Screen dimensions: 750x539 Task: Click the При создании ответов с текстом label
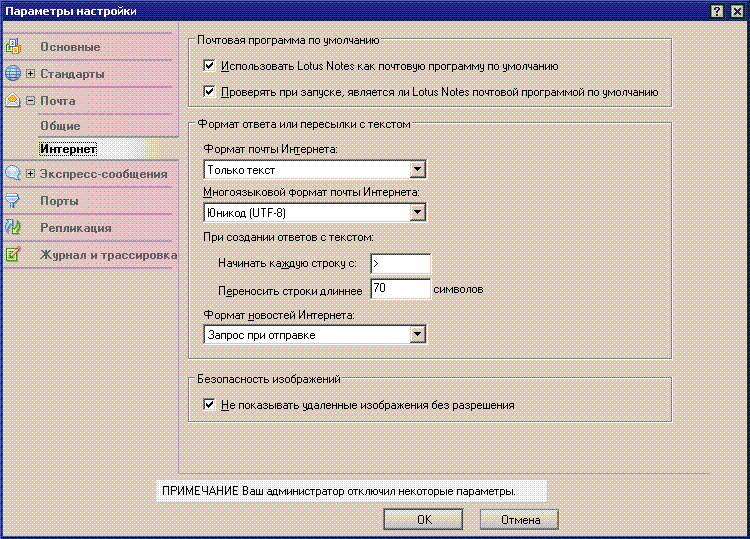coord(288,237)
